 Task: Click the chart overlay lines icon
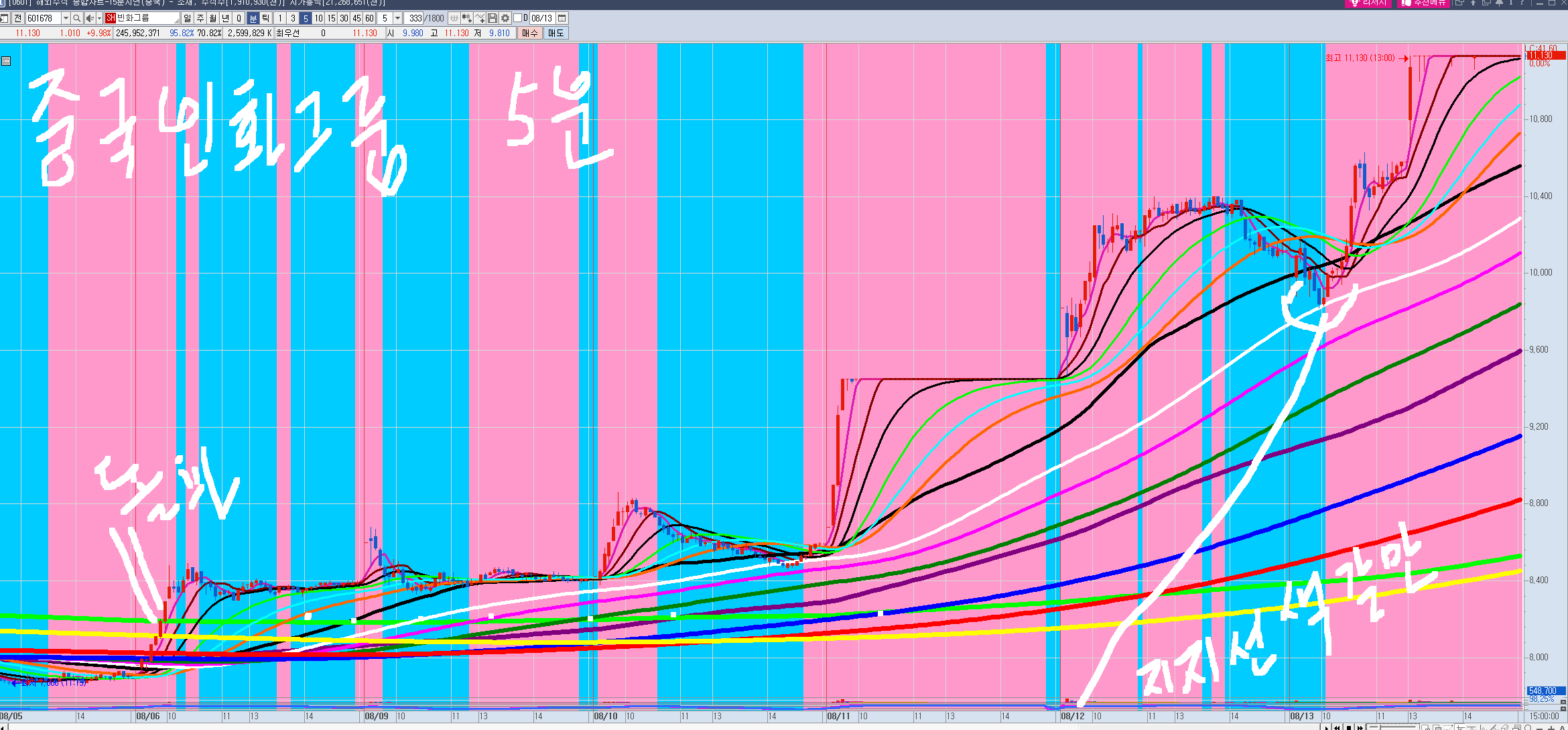tap(454, 18)
